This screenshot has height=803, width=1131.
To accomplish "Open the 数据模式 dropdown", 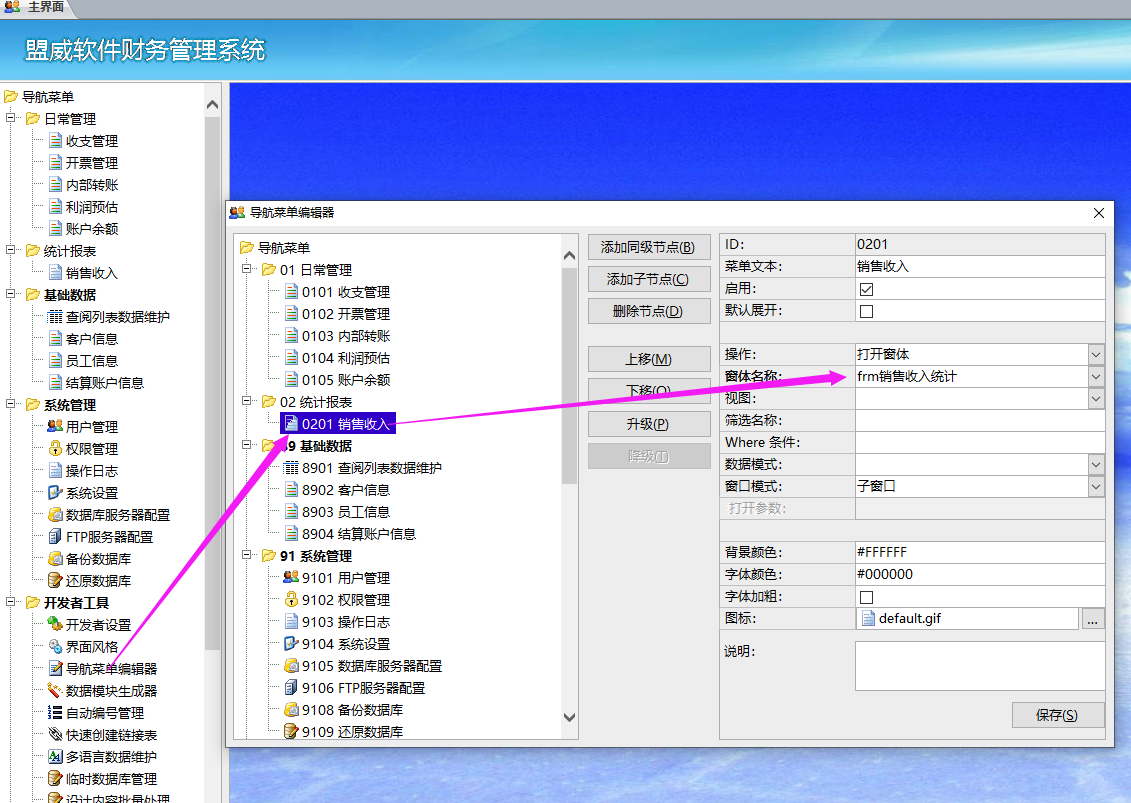I will (1096, 465).
